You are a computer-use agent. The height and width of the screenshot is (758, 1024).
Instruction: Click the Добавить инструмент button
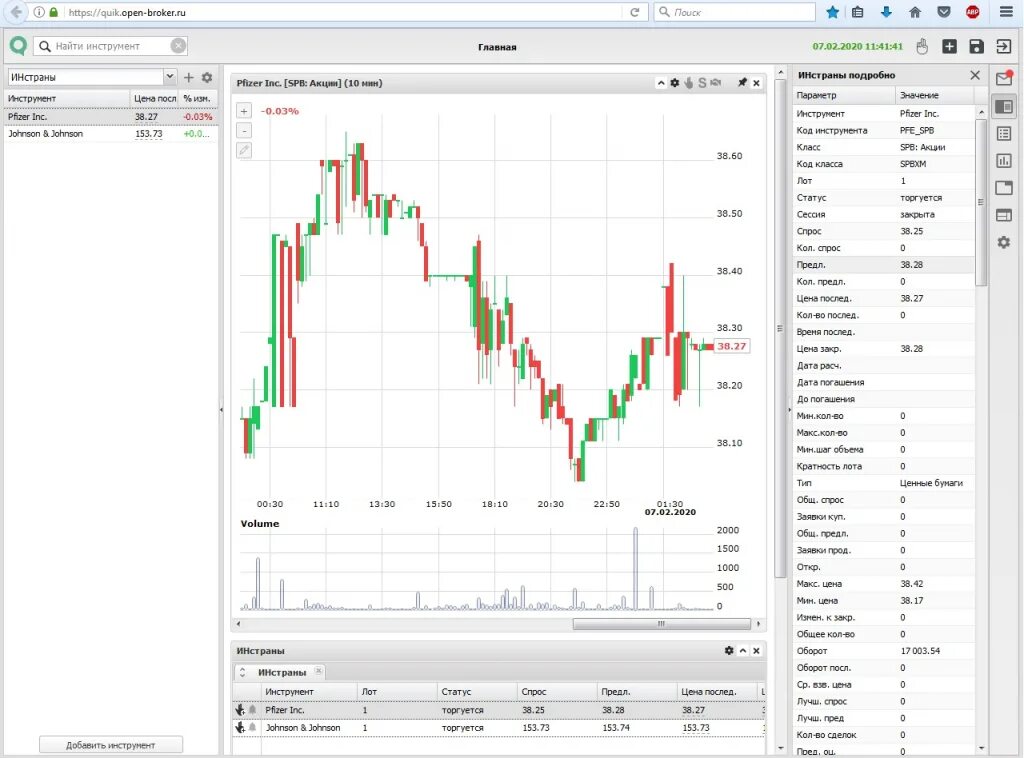click(x=110, y=745)
